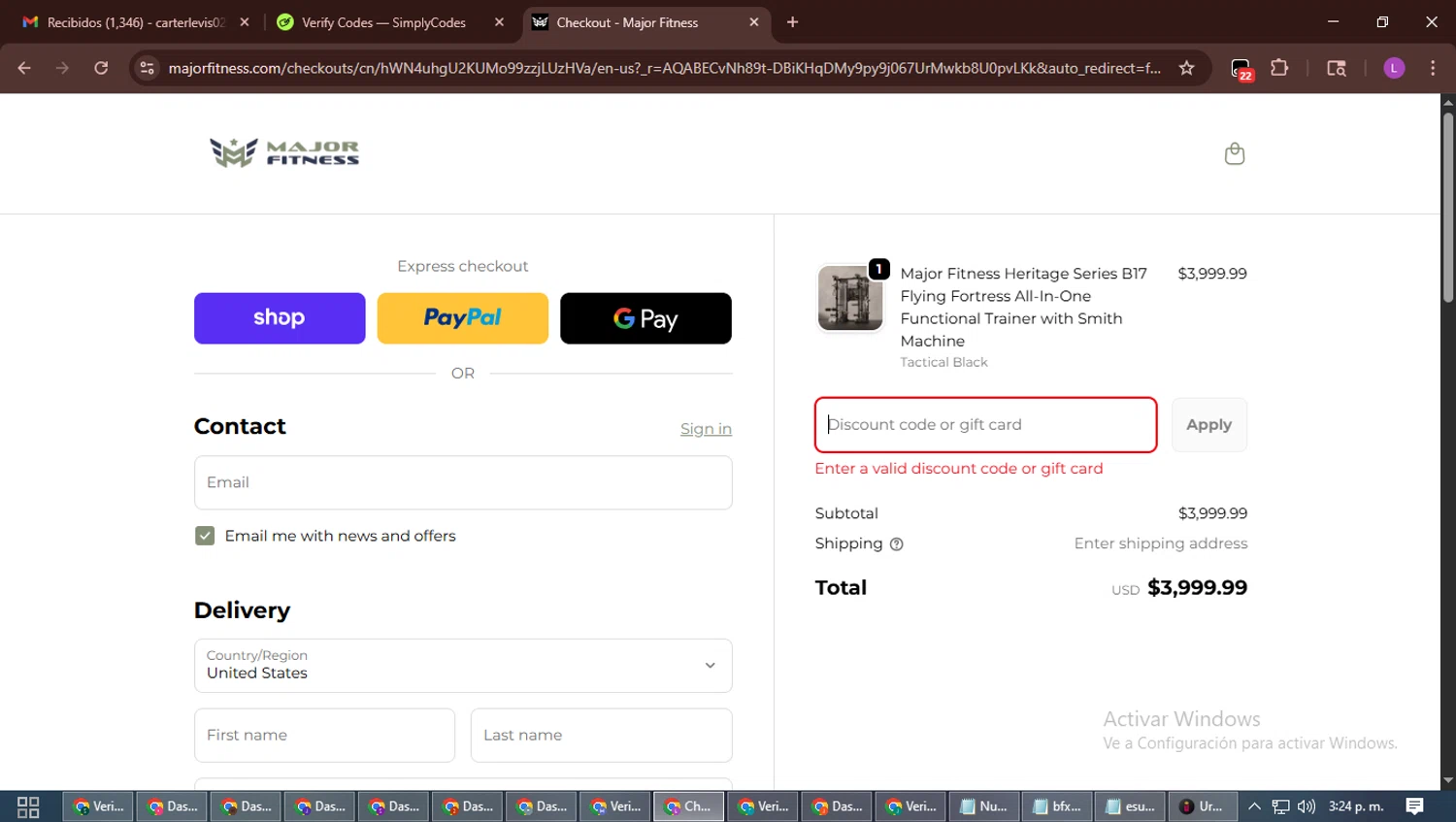1456x822 pixels.
Task: Close the Verify Codes tab
Action: click(499, 22)
